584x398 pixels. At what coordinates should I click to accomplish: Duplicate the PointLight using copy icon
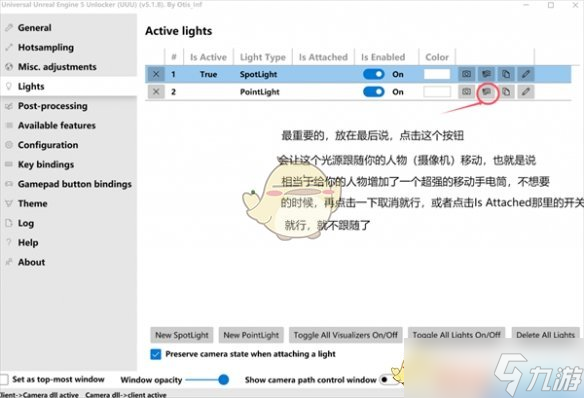(506, 92)
